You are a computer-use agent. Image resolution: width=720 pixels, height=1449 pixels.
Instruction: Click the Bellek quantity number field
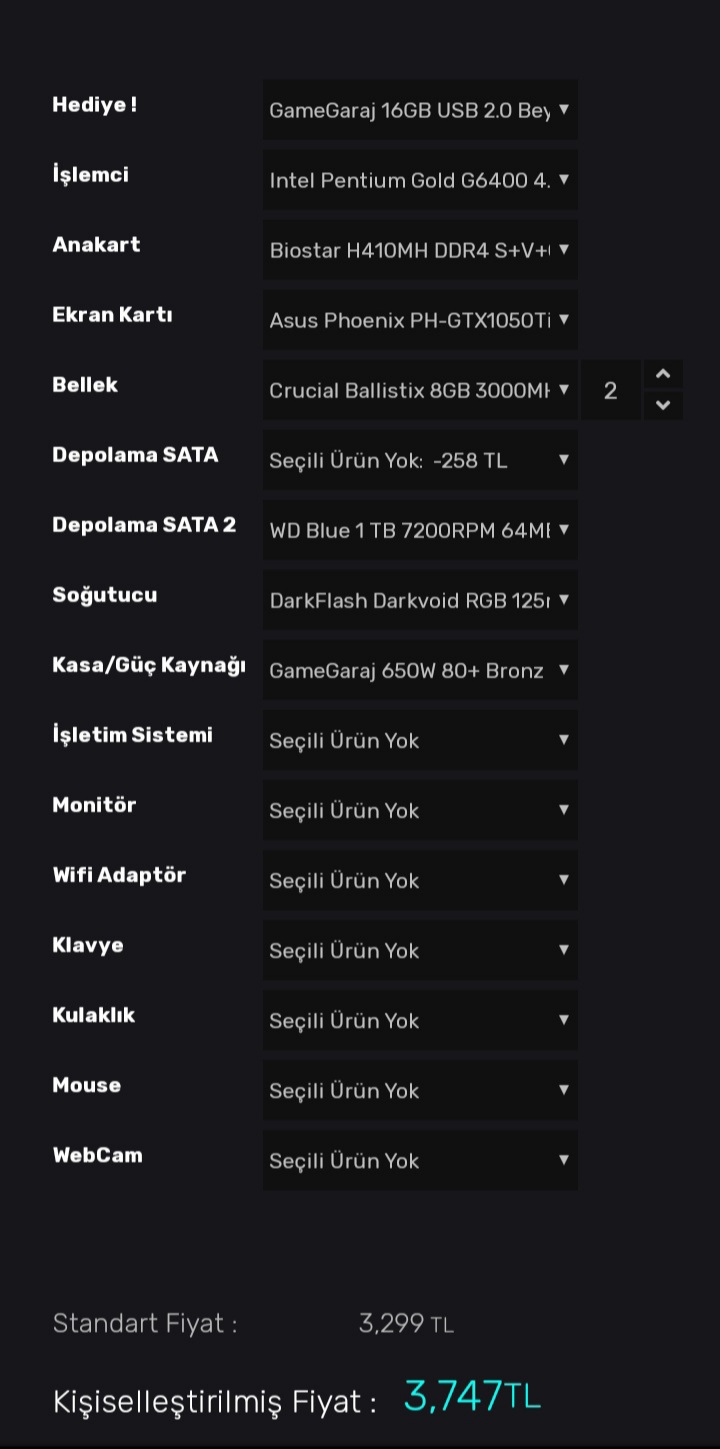point(611,390)
